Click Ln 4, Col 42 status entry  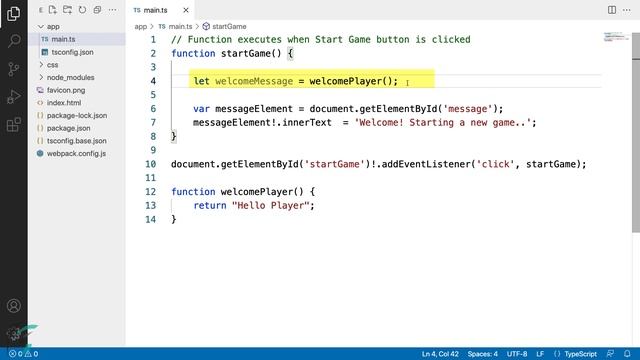click(x=440, y=354)
